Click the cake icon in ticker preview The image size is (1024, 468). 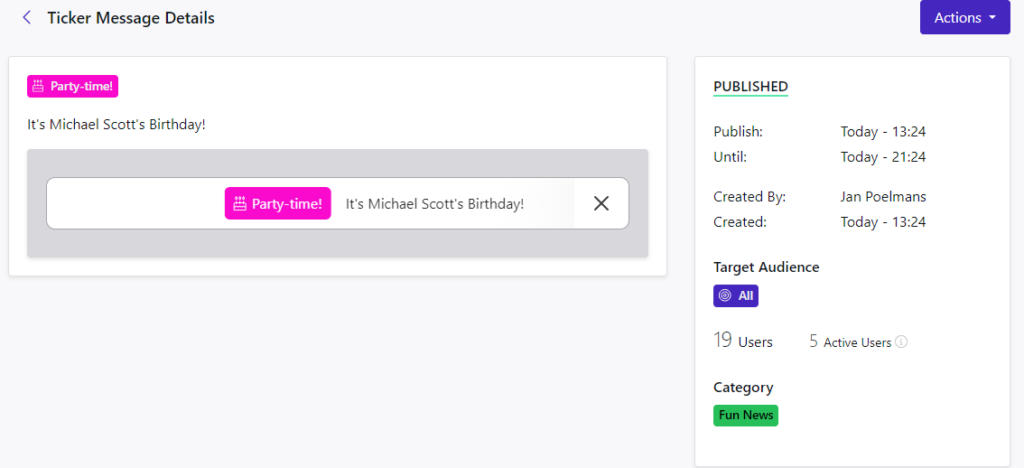(240, 204)
